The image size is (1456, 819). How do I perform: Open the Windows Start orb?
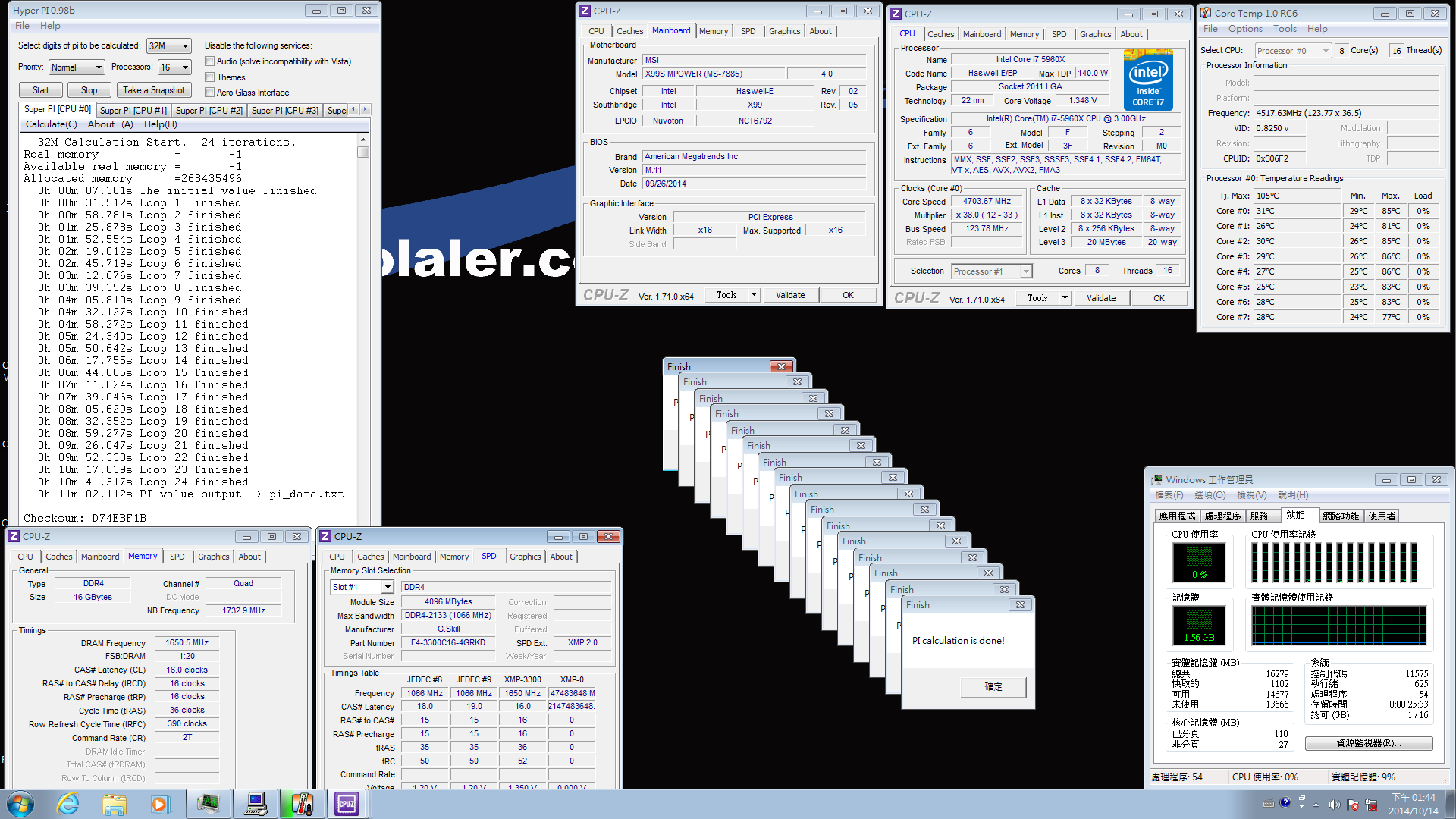coord(20,804)
